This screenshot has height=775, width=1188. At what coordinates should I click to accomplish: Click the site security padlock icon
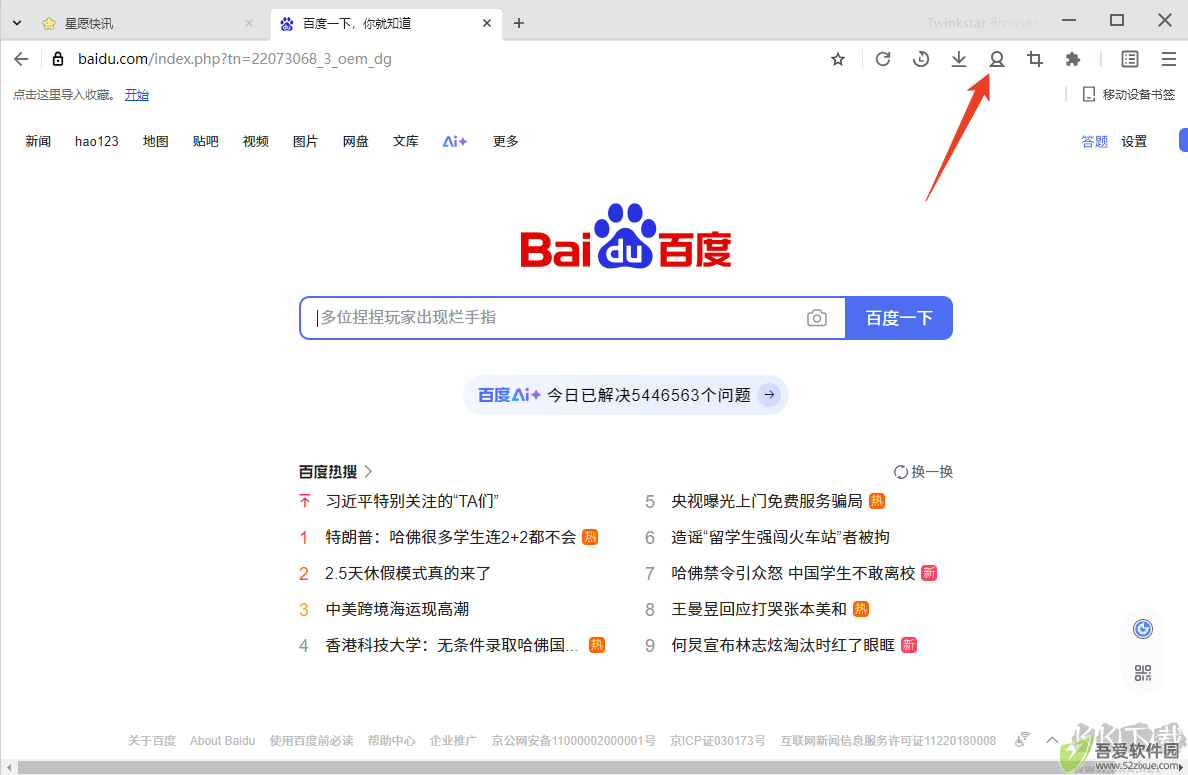tap(58, 59)
